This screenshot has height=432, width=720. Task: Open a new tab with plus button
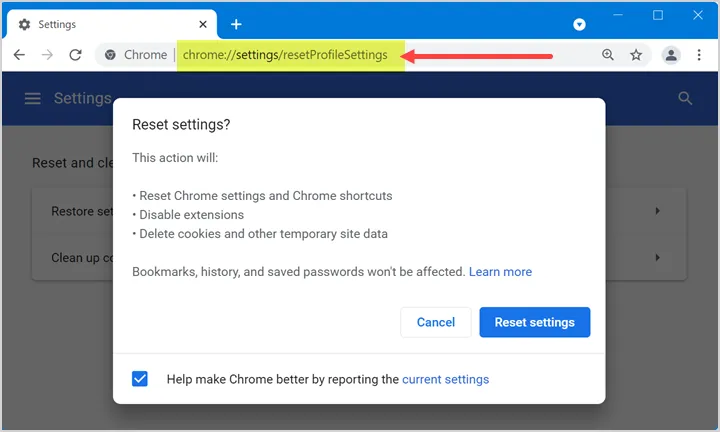[x=236, y=24]
